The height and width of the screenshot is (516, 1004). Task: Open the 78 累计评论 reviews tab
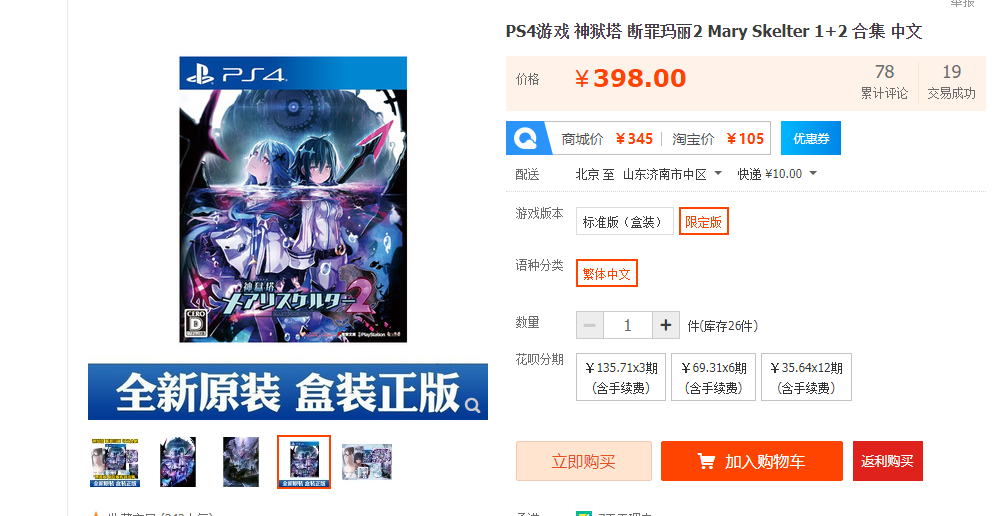pyautogui.click(x=884, y=81)
